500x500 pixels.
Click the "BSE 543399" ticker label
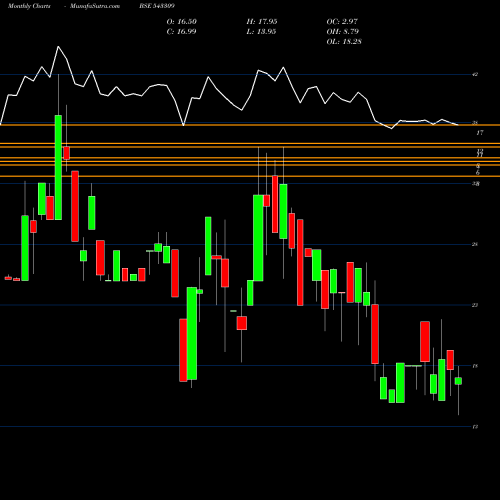click(x=157, y=6)
